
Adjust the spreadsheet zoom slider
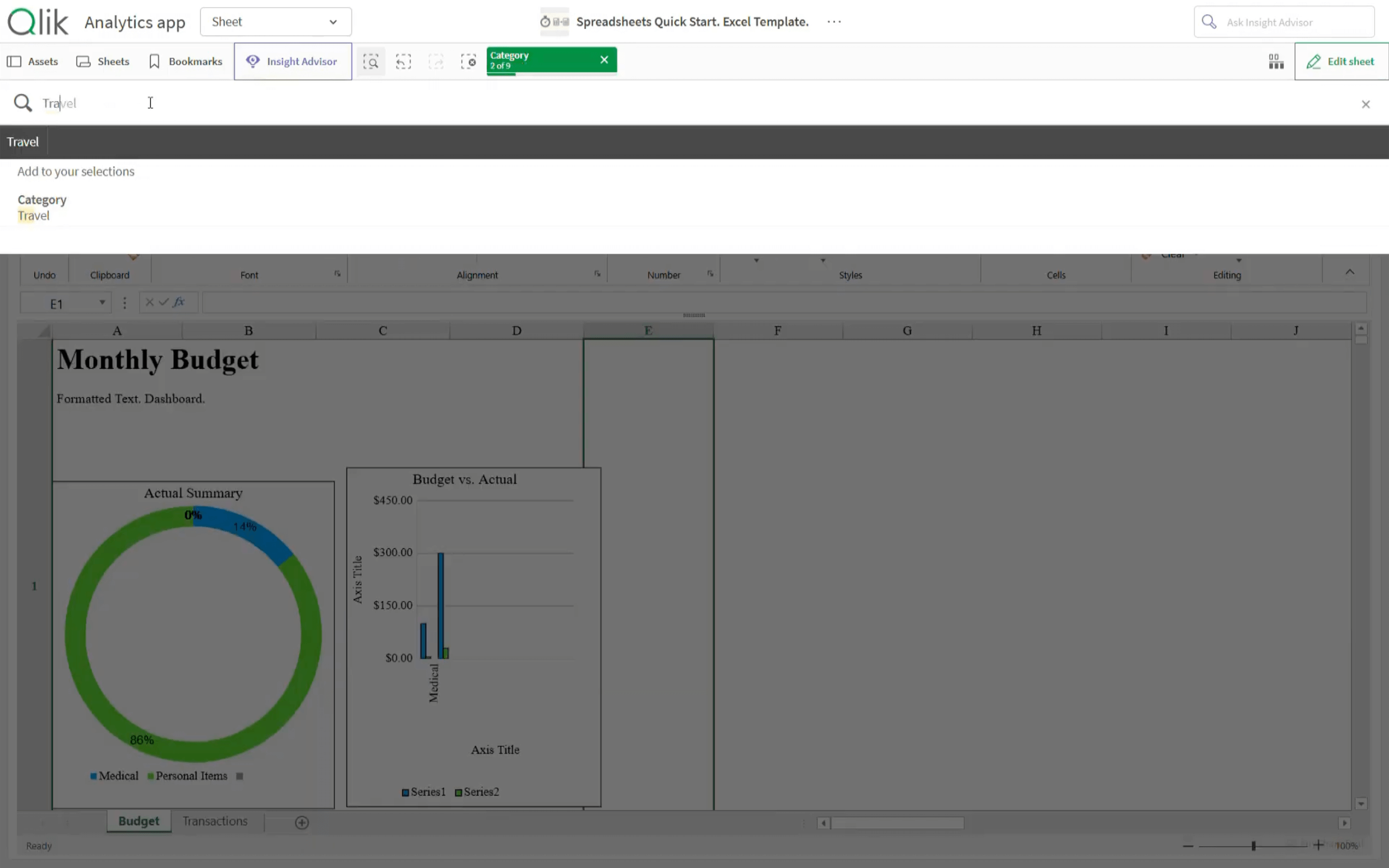[1253, 846]
